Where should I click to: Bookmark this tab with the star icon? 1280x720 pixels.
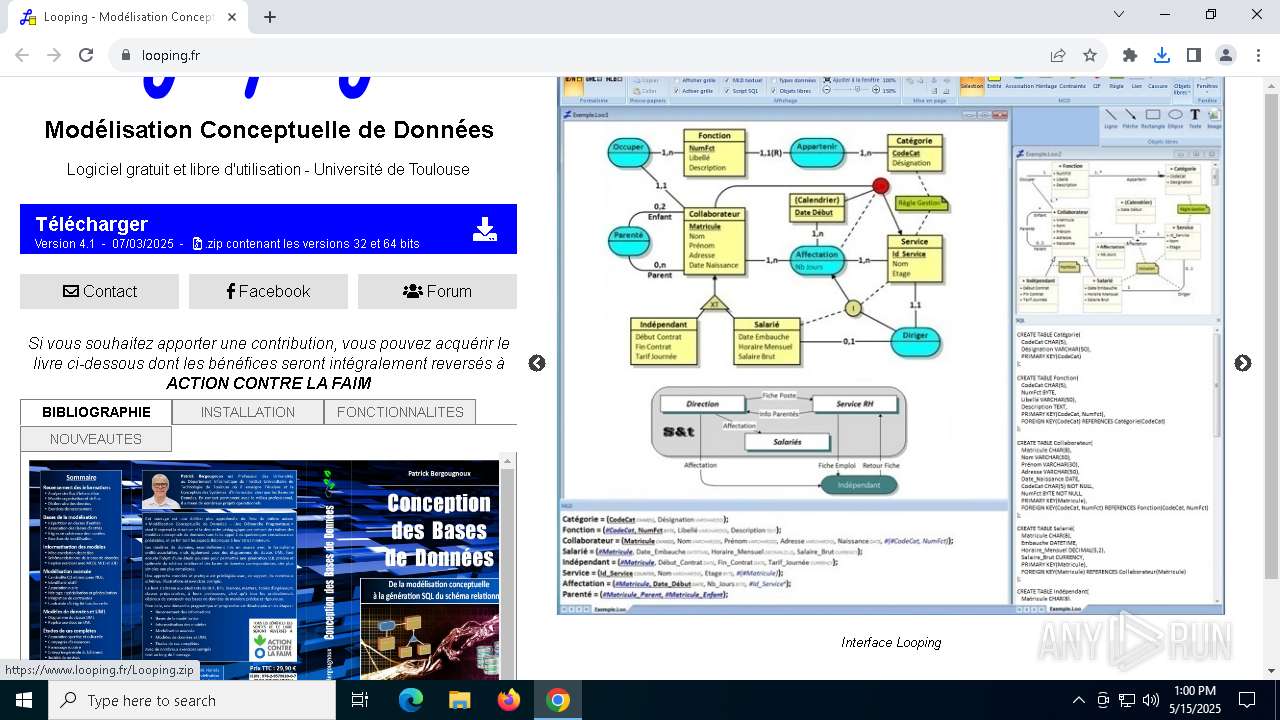[x=1090, y=56]
